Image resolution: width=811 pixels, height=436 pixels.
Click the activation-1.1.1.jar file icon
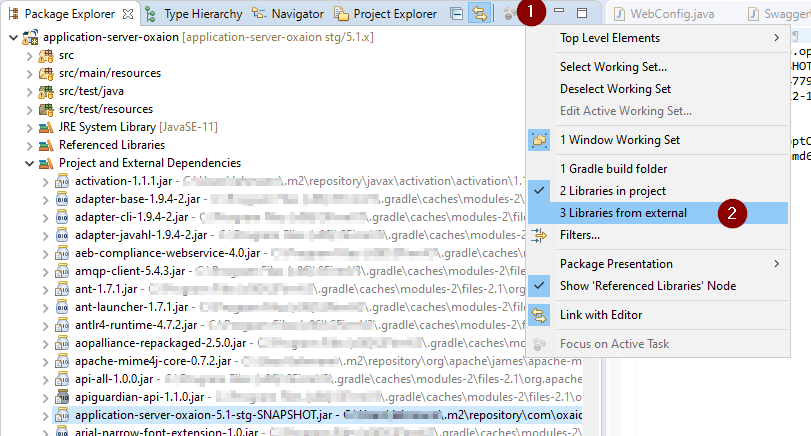(x=62, y=181)
